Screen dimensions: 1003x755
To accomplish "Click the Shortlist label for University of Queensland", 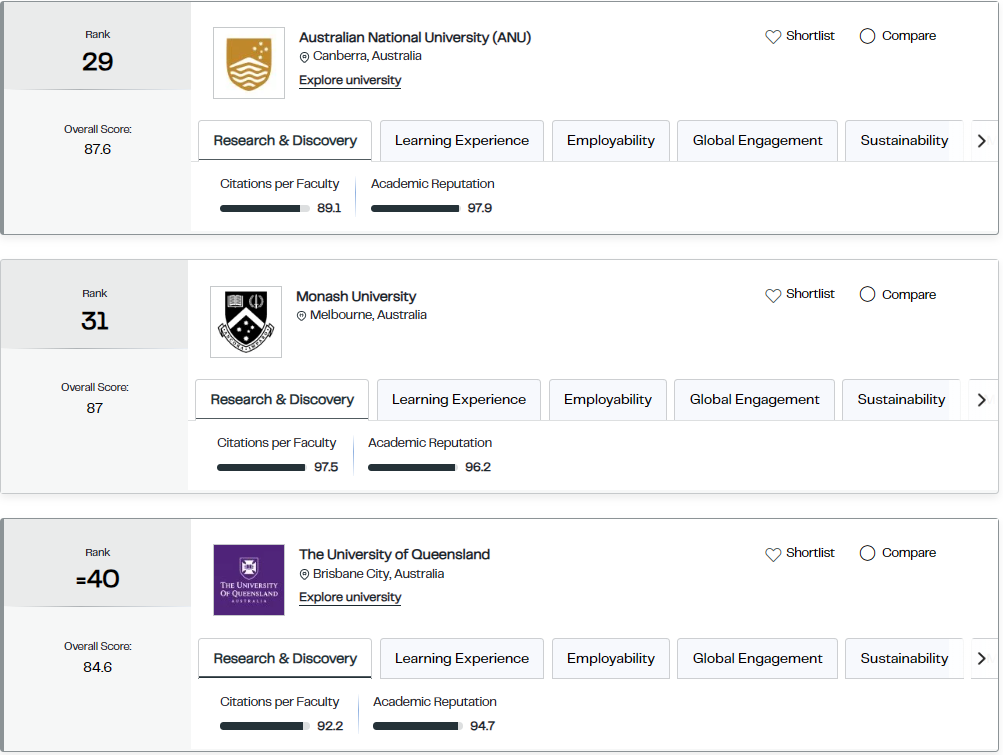I will (x=810, y=553).
